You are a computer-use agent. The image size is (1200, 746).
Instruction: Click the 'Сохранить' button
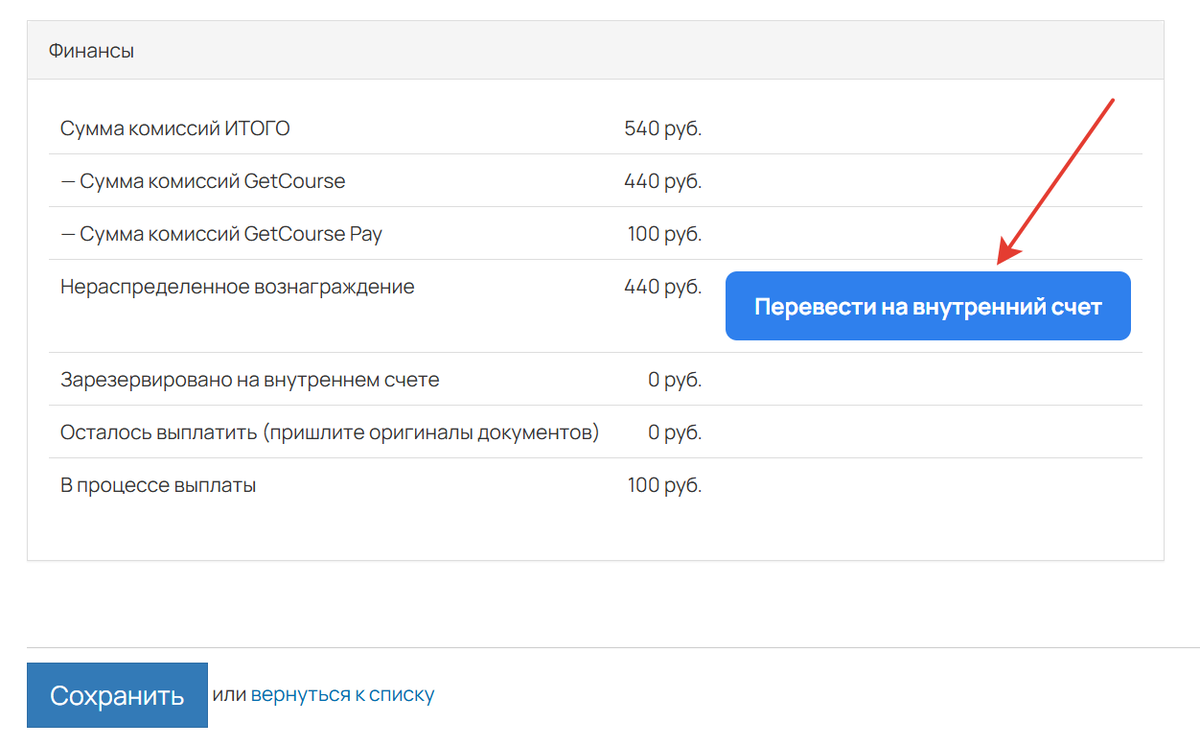(117, 695)
